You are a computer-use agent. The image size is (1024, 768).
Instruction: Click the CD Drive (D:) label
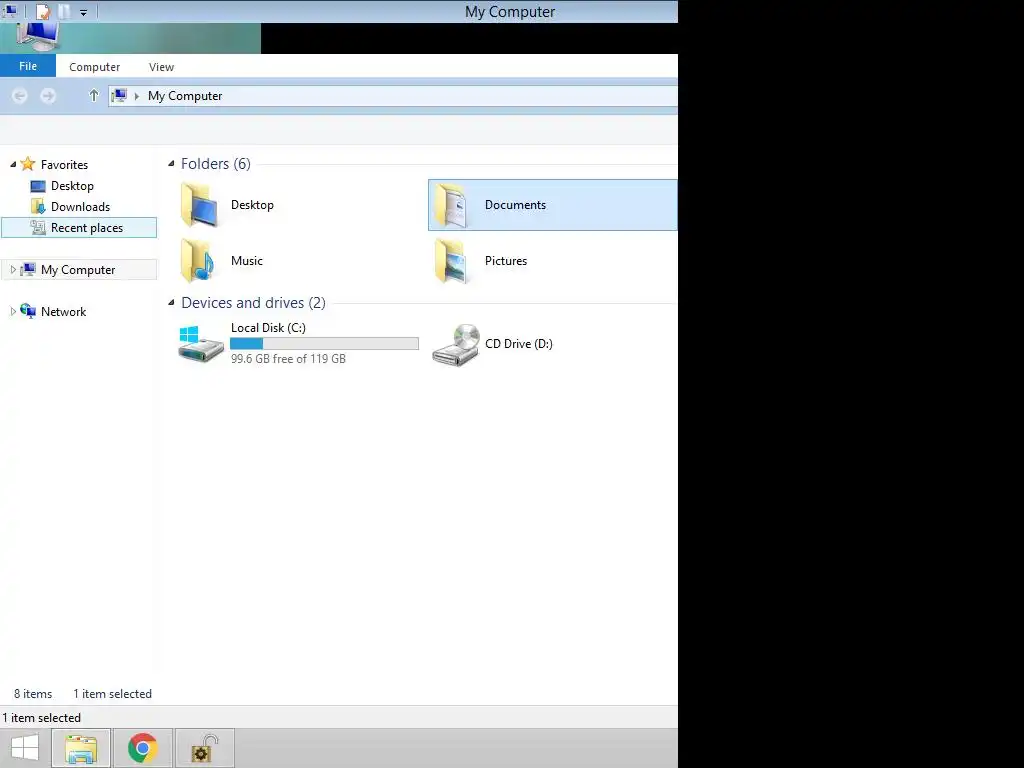pyautogui.click(x=519, y=344)
